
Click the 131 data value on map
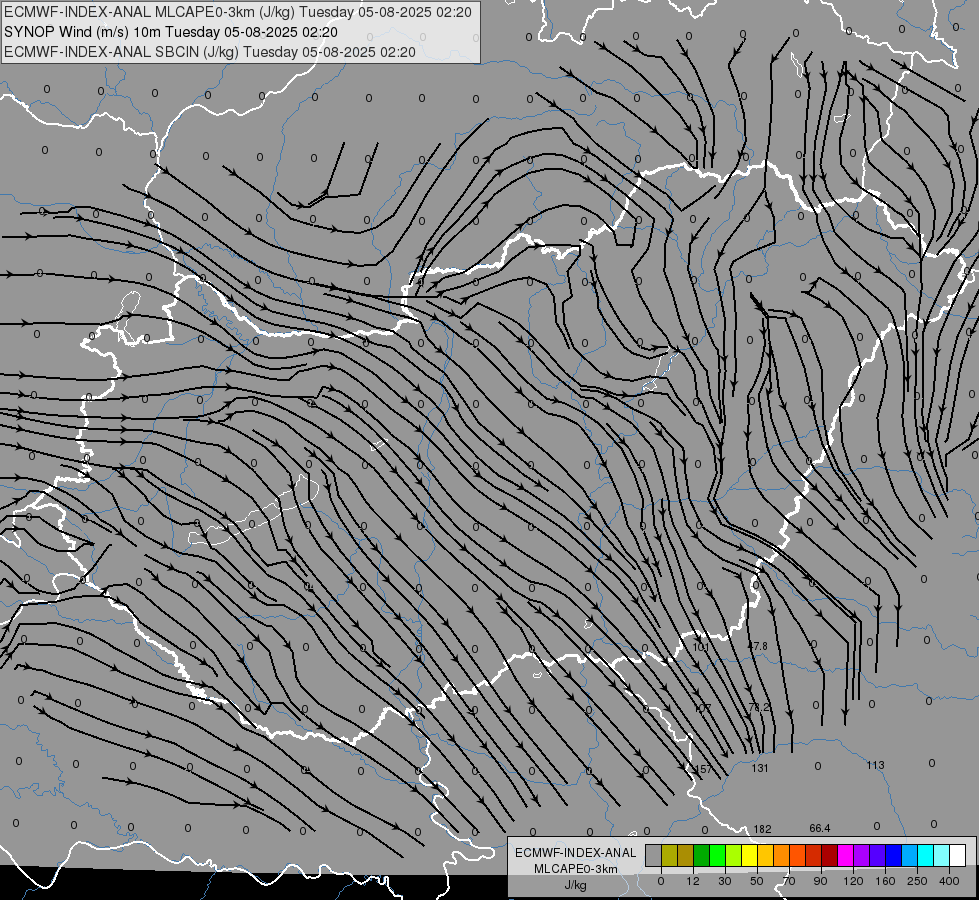pos(760,768)
